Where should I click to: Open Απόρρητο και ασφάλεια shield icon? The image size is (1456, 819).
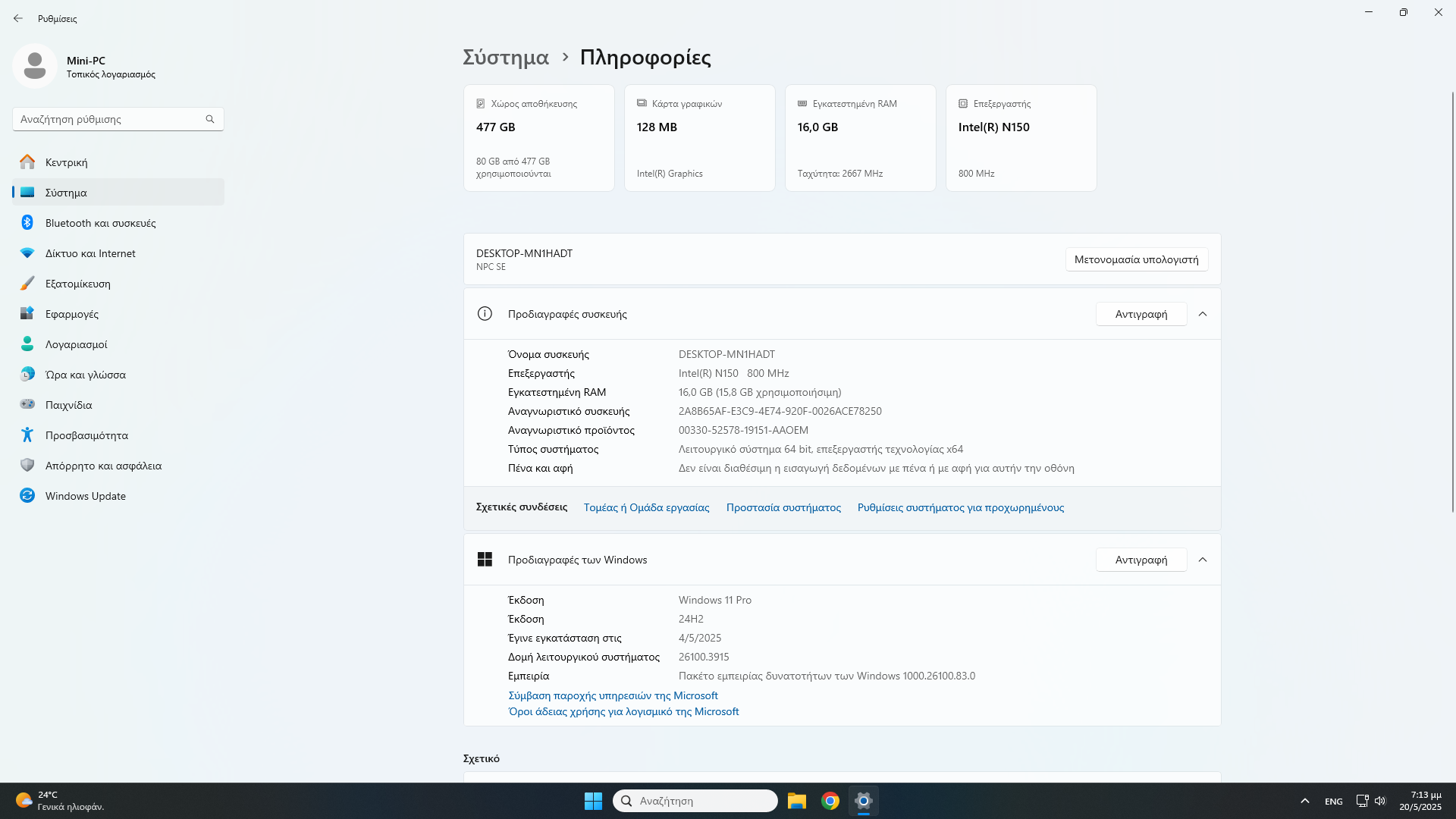pos(27,465)
